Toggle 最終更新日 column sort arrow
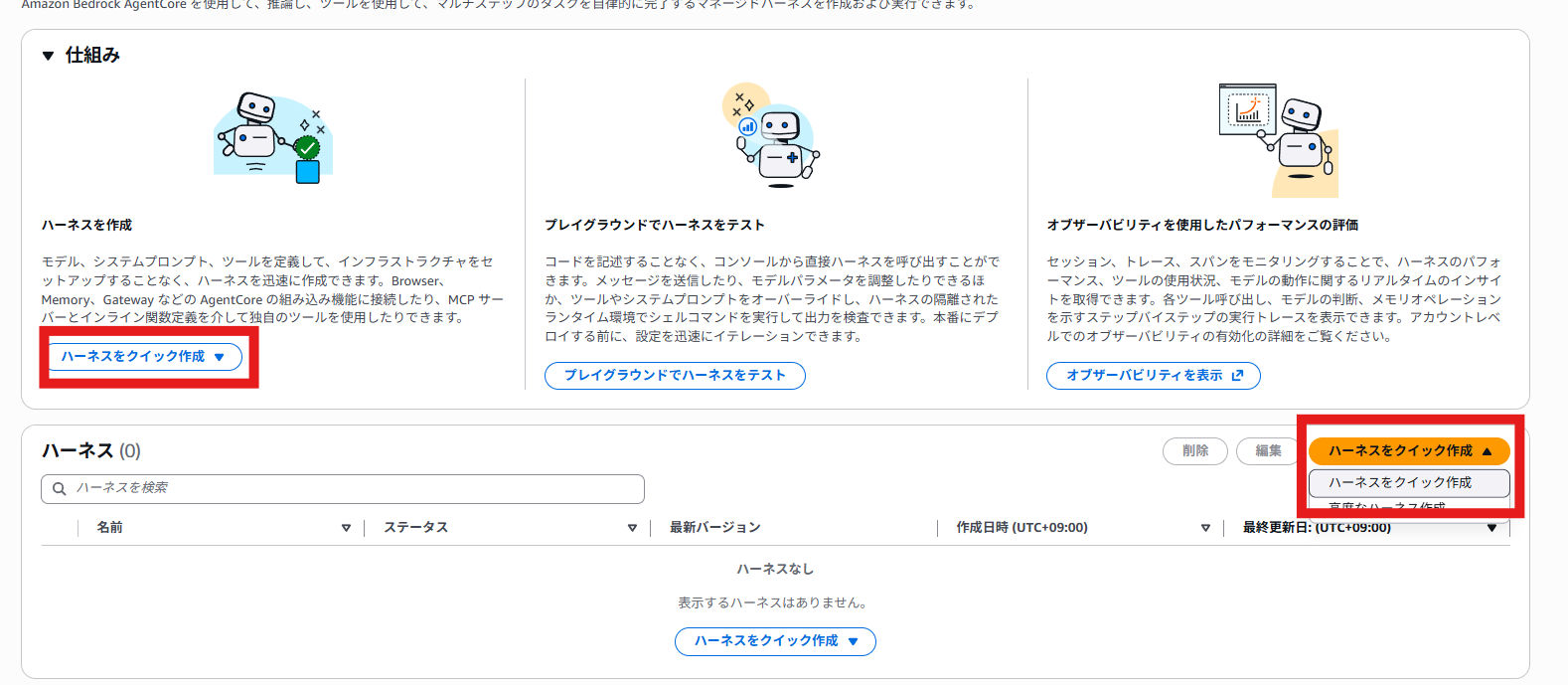Screen dimensions: 1568x685 click(1491, 528)
